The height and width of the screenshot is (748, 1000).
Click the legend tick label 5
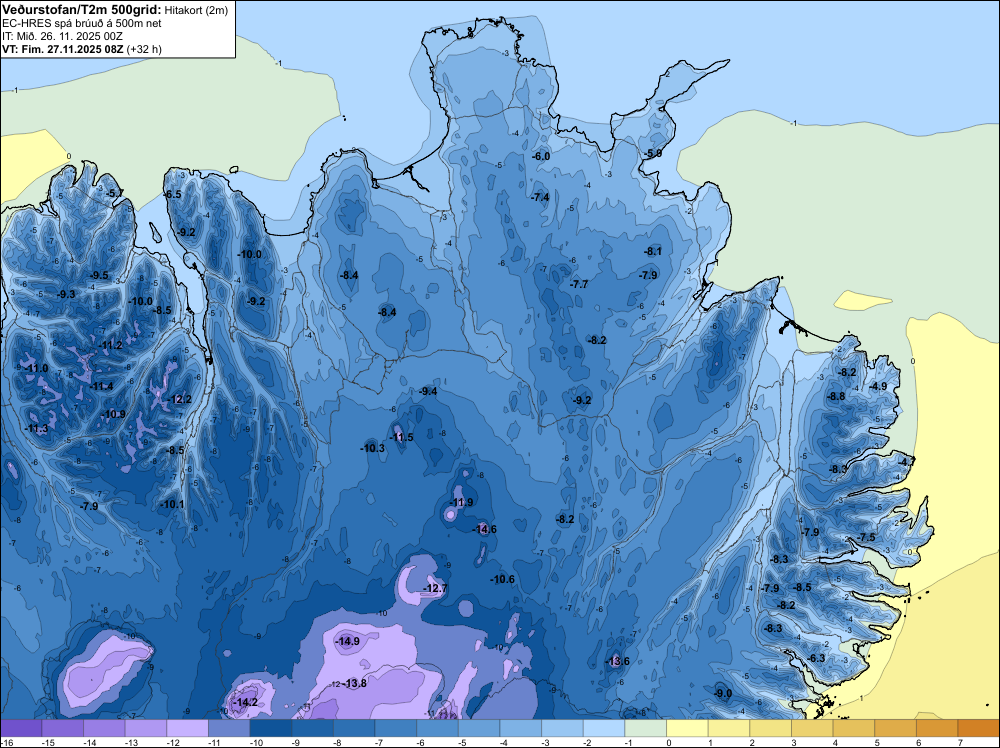(877, 742)
